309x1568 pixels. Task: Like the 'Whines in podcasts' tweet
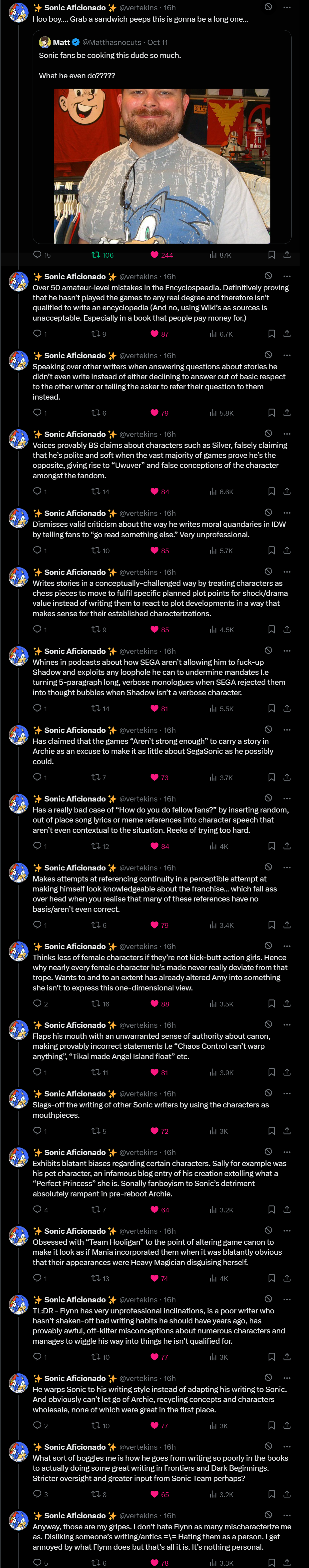154,709
